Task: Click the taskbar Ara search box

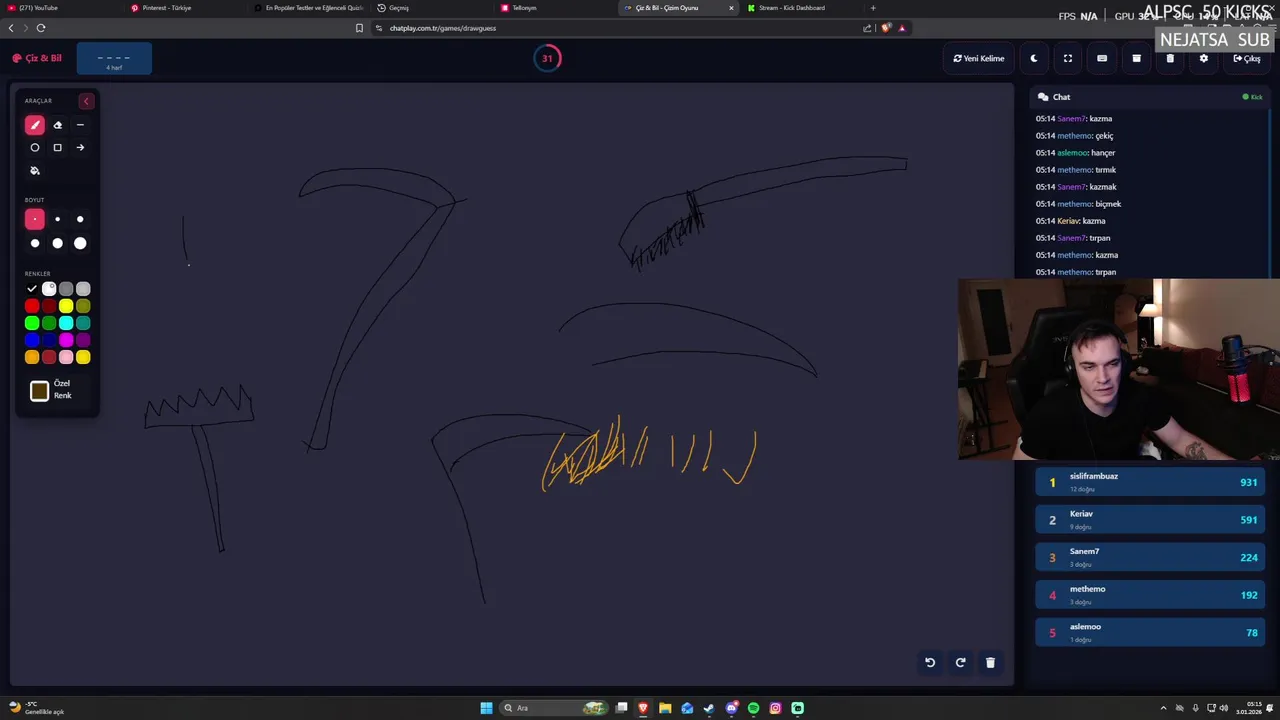Action: pos(553,708)
